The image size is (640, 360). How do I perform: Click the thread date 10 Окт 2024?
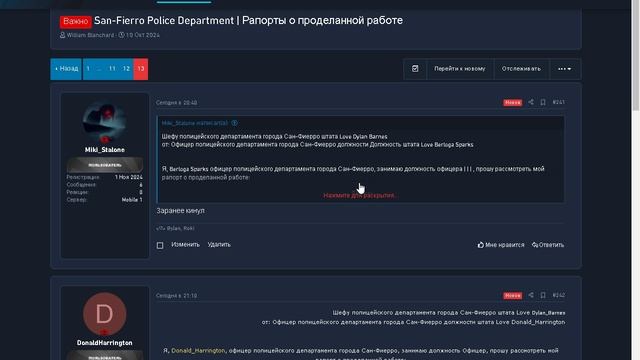142,35
